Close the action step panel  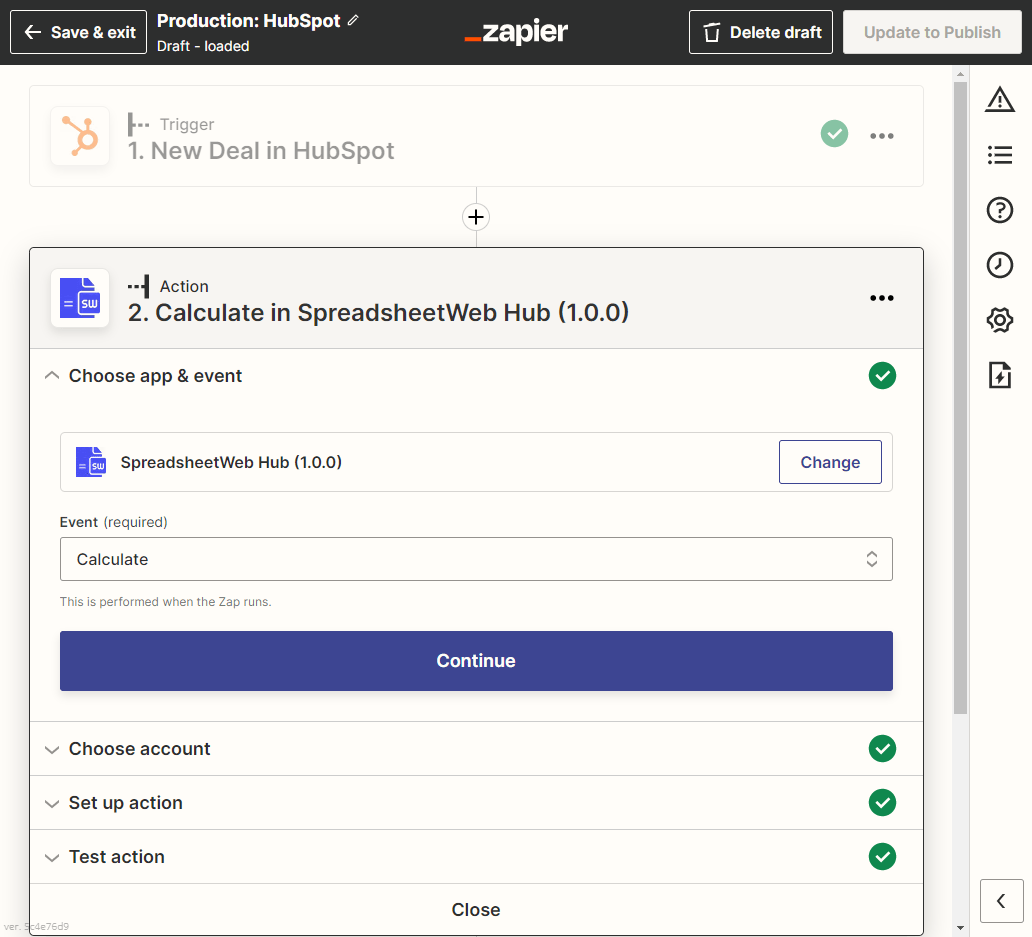click(x=476, y=909)
